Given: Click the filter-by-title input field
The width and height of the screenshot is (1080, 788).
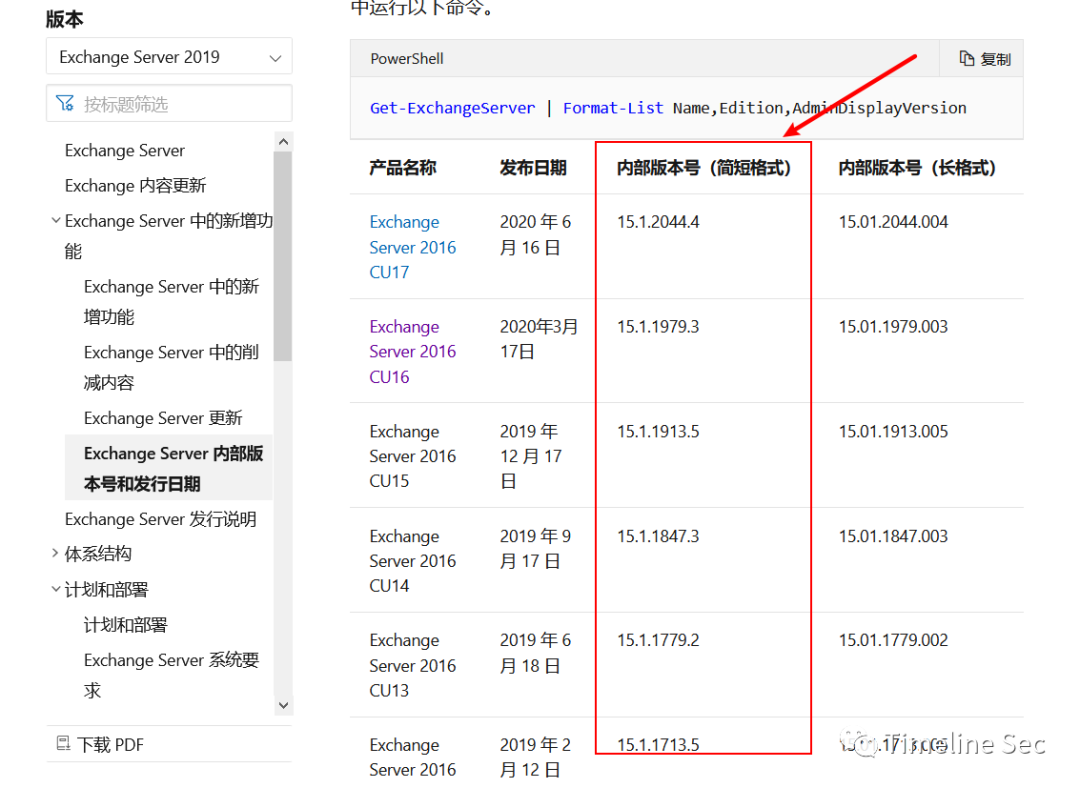Looking at the screenshot, I should [x=169, y=104].
